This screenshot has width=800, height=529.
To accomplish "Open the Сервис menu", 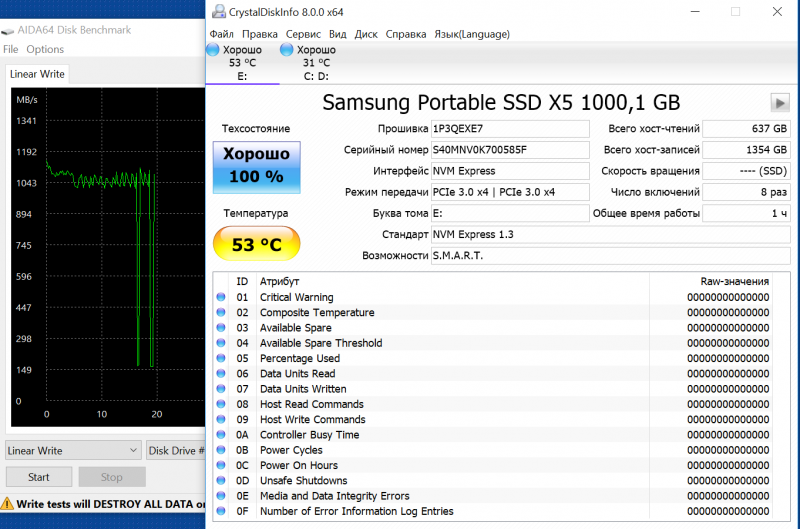I will pos(303,34).
